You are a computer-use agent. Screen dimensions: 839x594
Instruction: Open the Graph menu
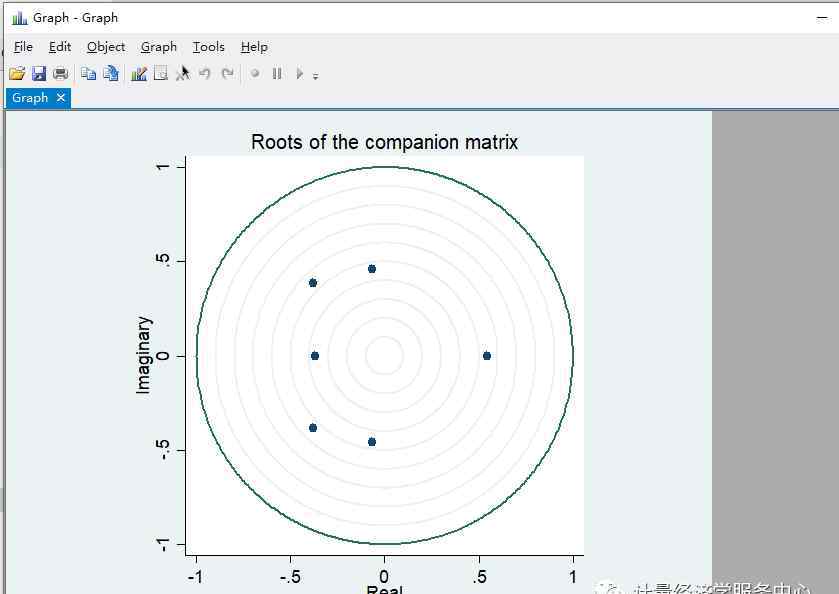[158, 46]
